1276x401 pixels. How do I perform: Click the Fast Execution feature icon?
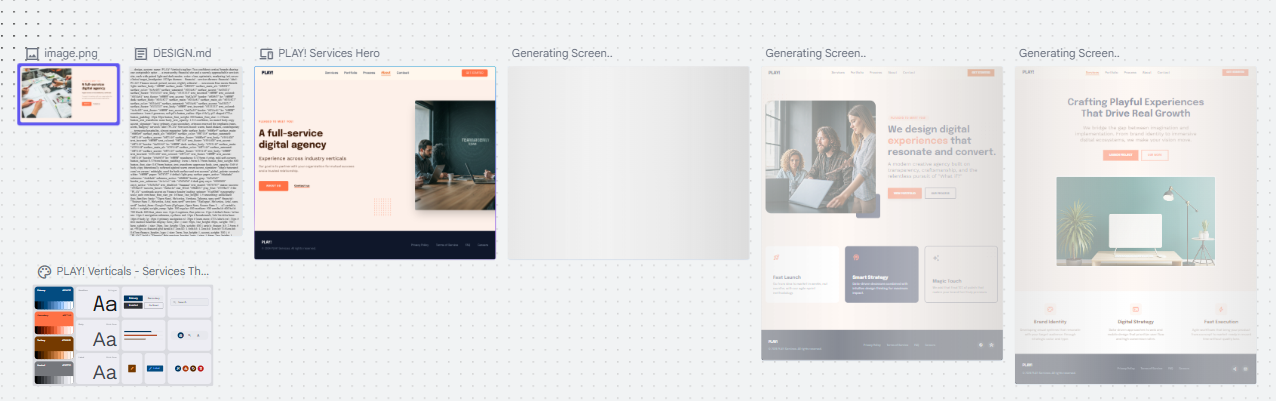[x=1220, y=310]
